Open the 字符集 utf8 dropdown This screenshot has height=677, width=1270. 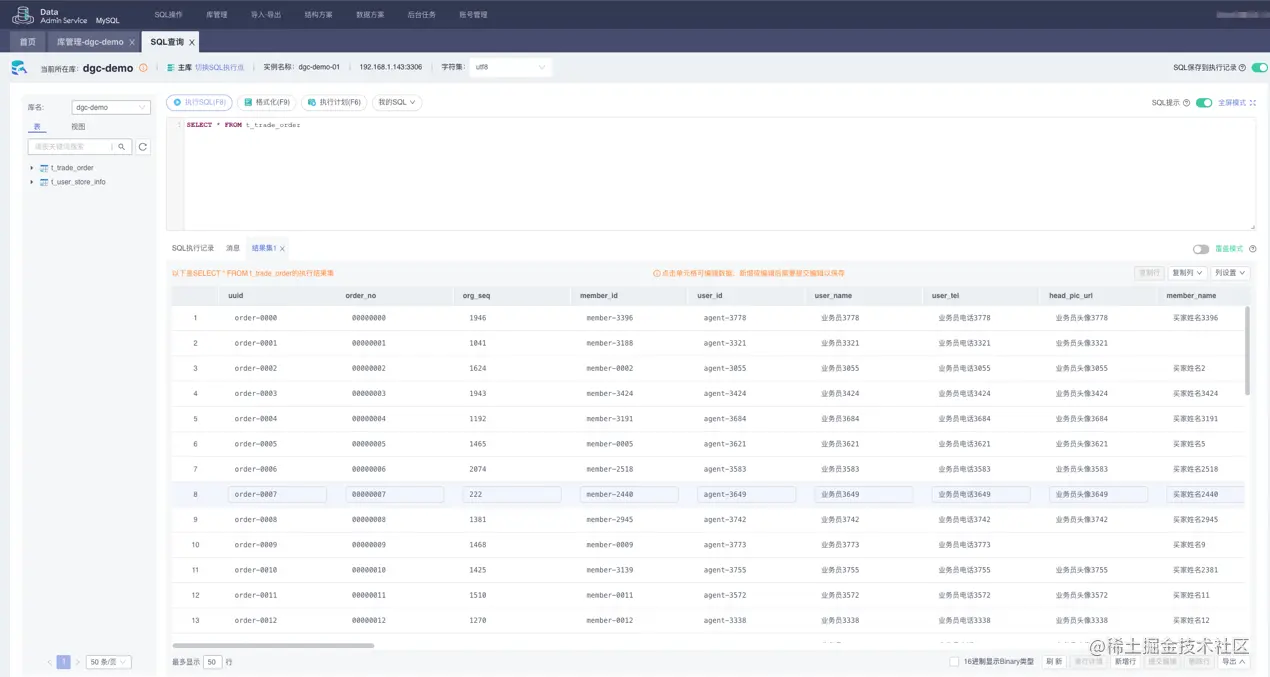(510, 67)
